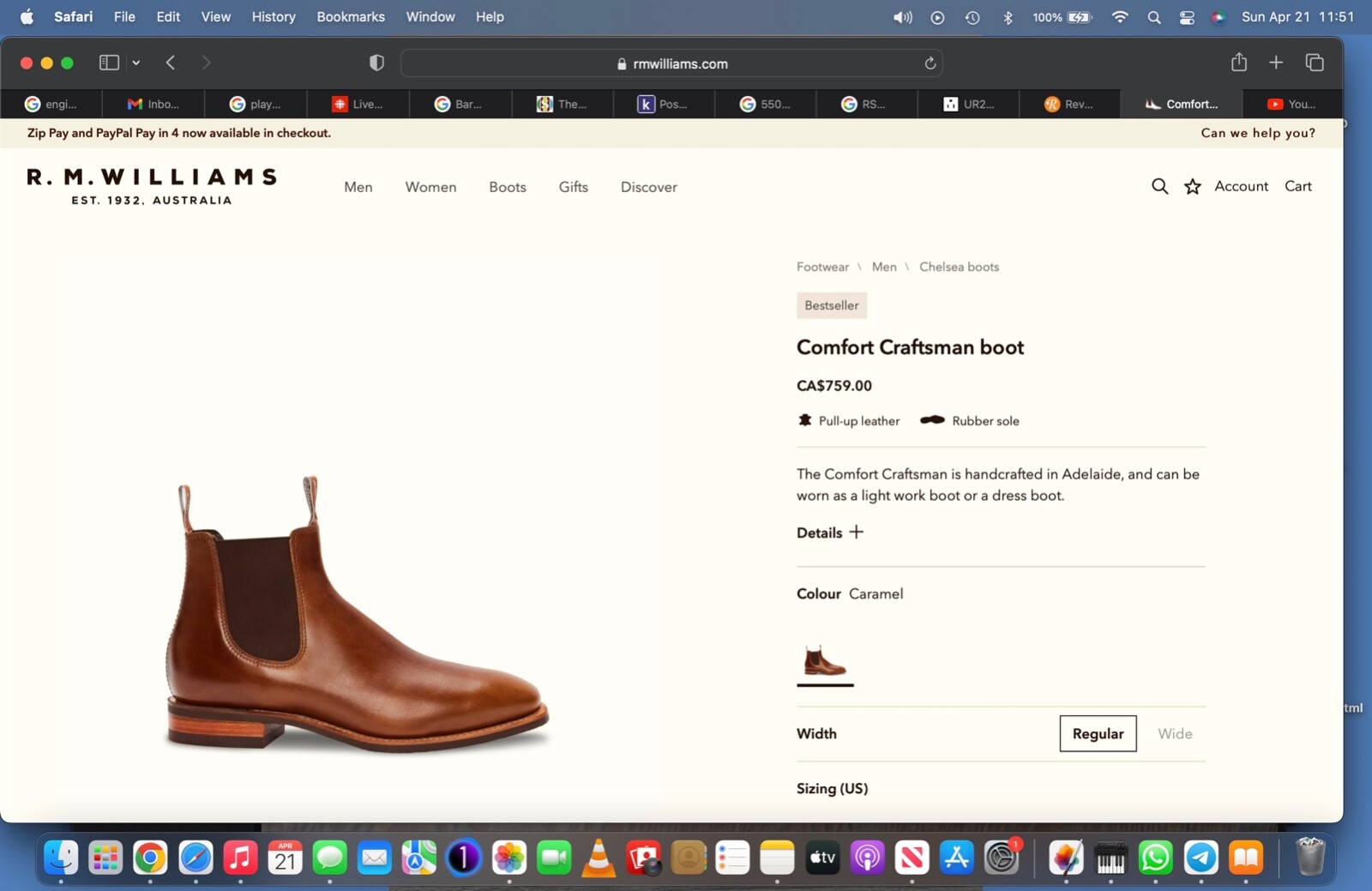The image size is (1372, 891).
Task: Open Mail app in Dock
Action: (374, 858)
